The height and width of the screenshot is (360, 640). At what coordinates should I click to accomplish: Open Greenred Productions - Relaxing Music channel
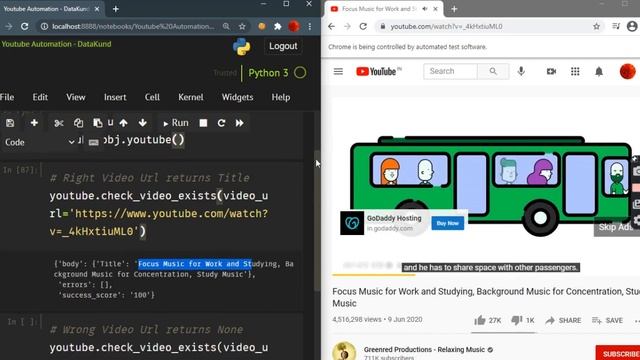pyautogui.click(x=424, y=349)
